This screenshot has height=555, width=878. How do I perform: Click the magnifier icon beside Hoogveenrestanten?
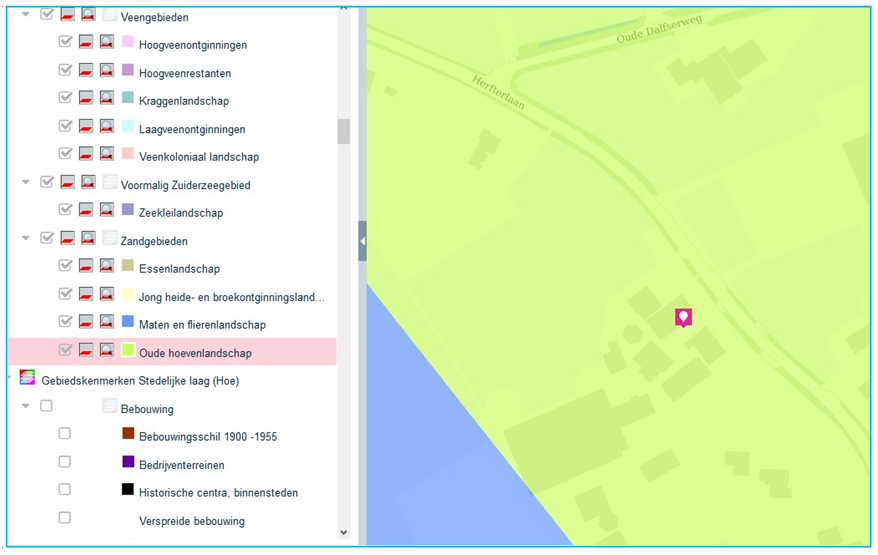pyautogui.click(x=107, y=70)
